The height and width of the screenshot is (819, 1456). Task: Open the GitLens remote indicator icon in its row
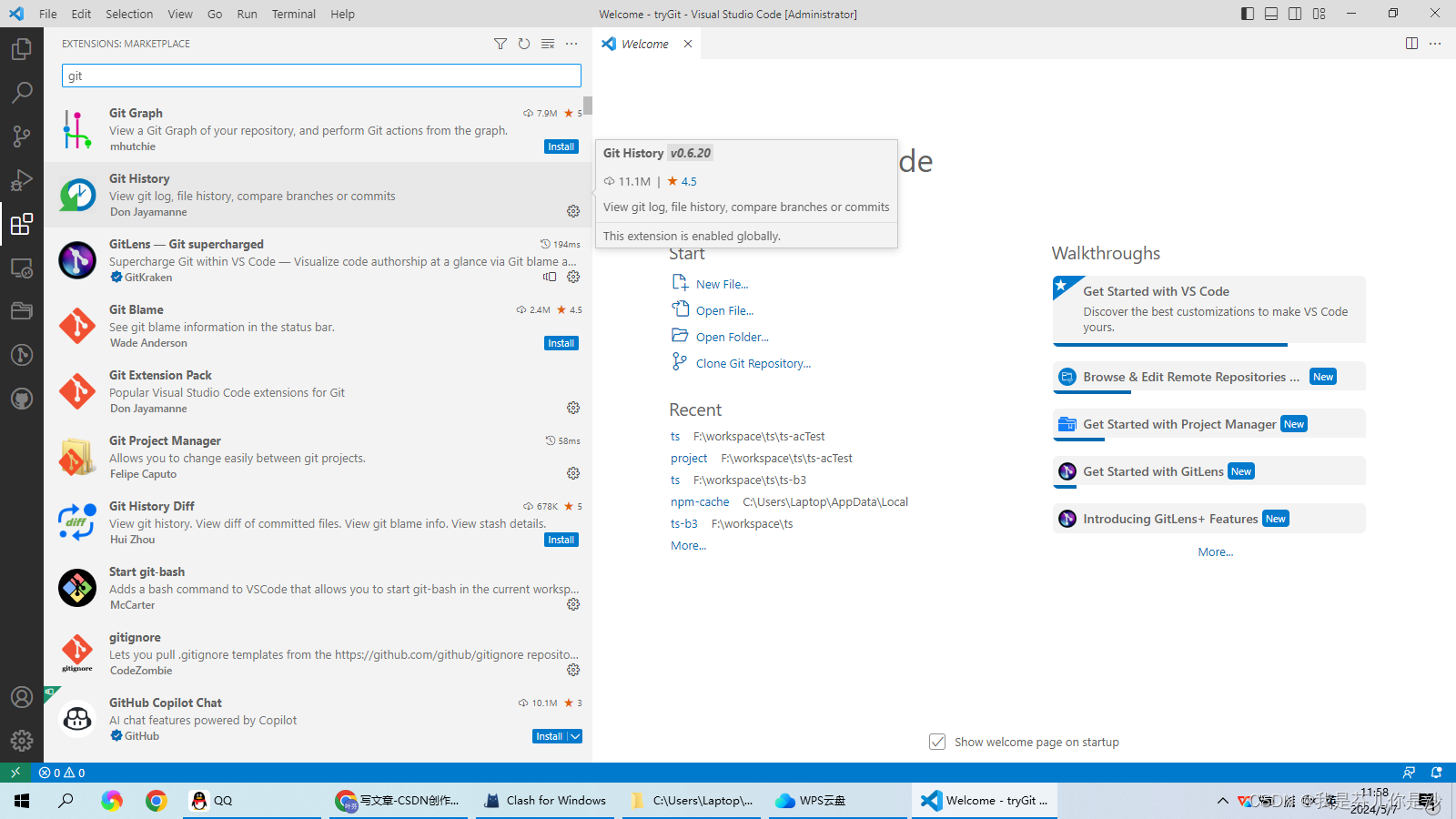click(x=550, y=277)
